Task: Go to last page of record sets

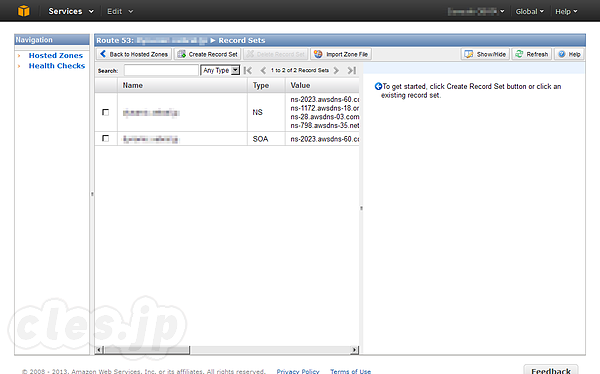Action: coord(352,70)
